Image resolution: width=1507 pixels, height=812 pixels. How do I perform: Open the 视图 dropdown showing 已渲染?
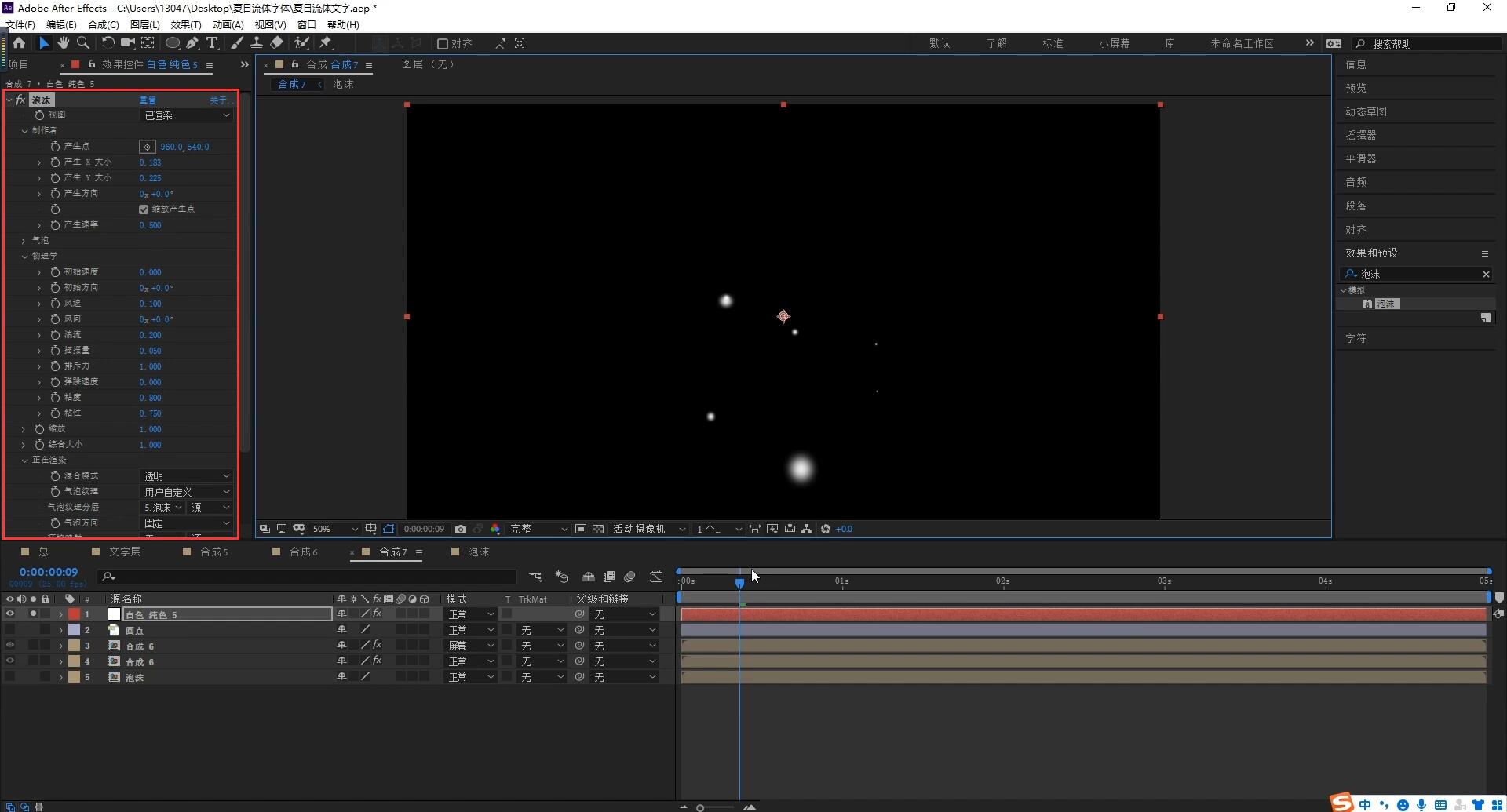coord(186,115)
